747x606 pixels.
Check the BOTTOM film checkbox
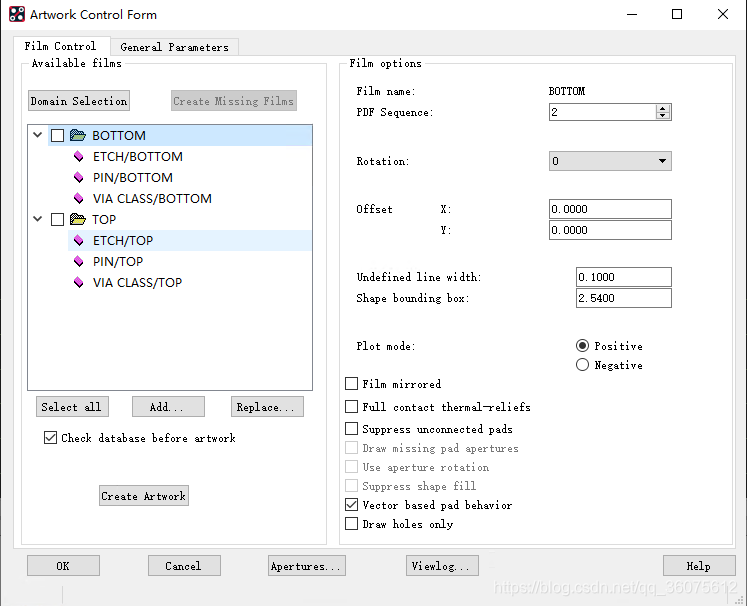[57, 135]
